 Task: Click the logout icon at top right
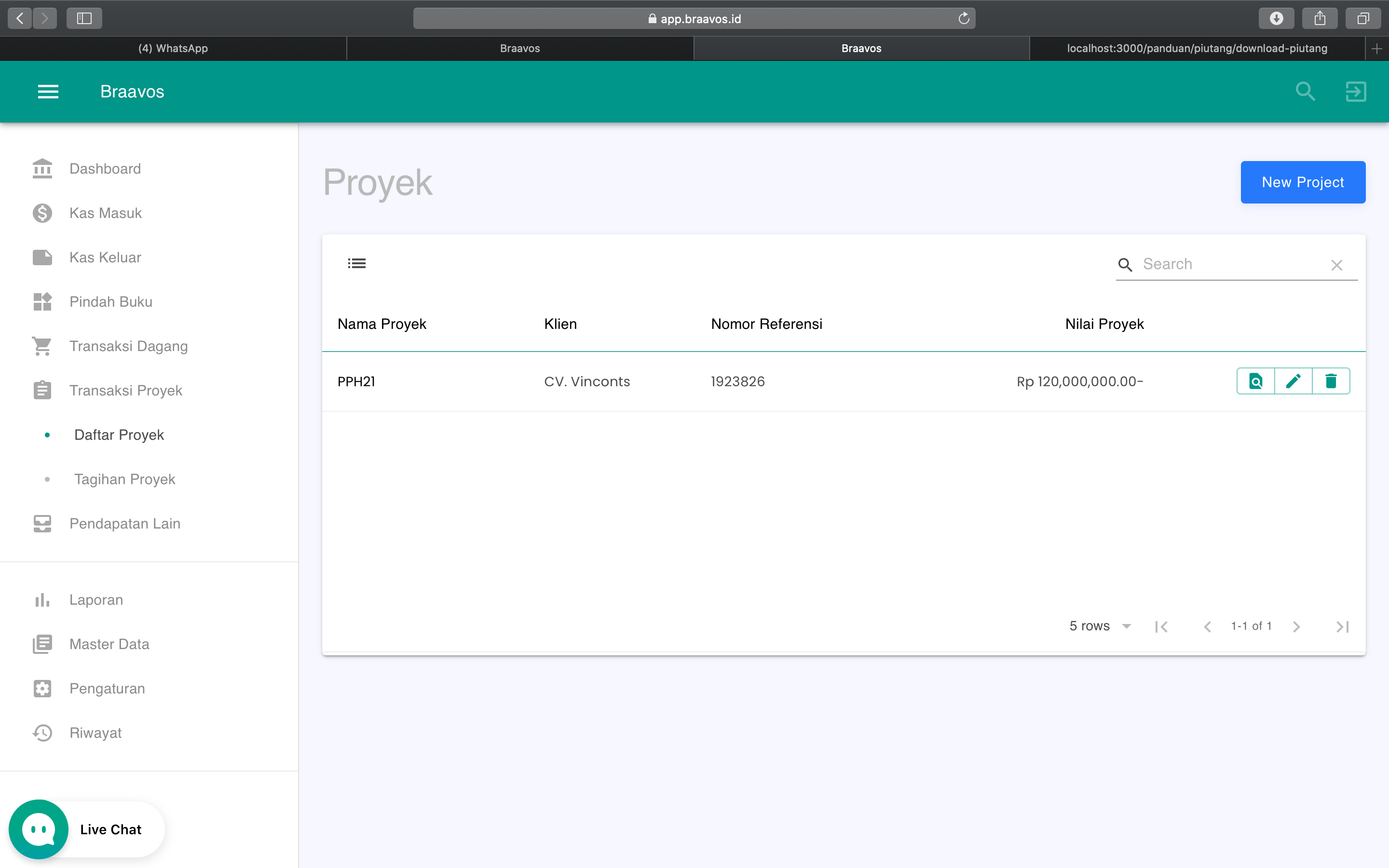tap(1355, 91)
